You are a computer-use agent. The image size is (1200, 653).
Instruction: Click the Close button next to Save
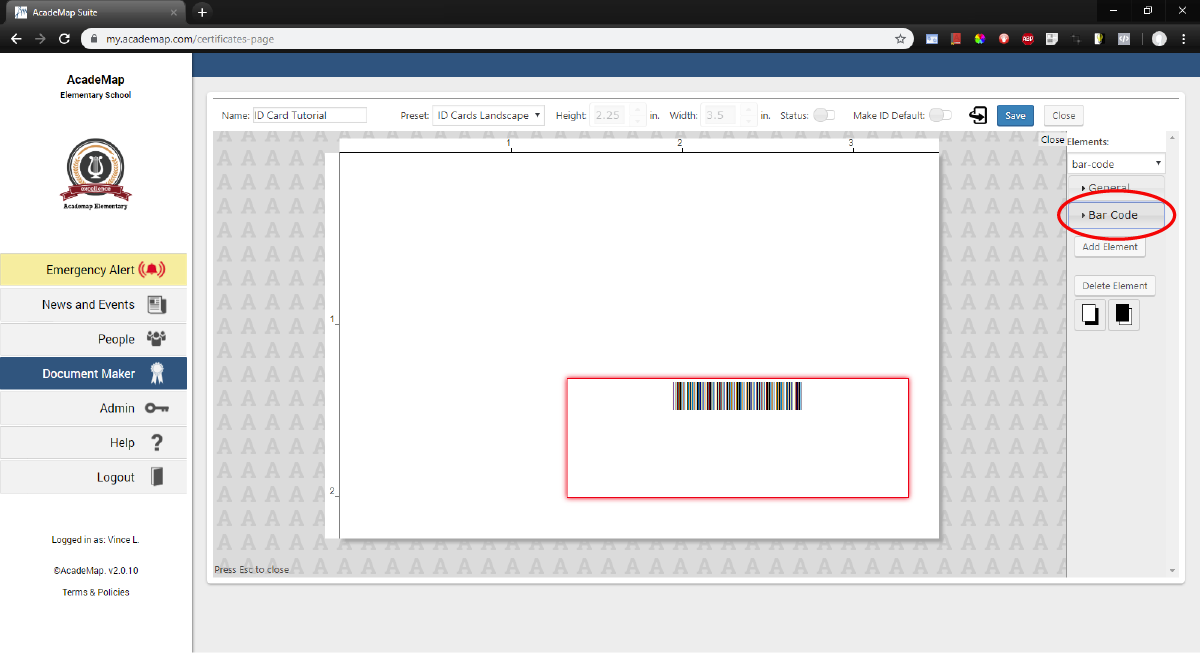coord(1063,116)
